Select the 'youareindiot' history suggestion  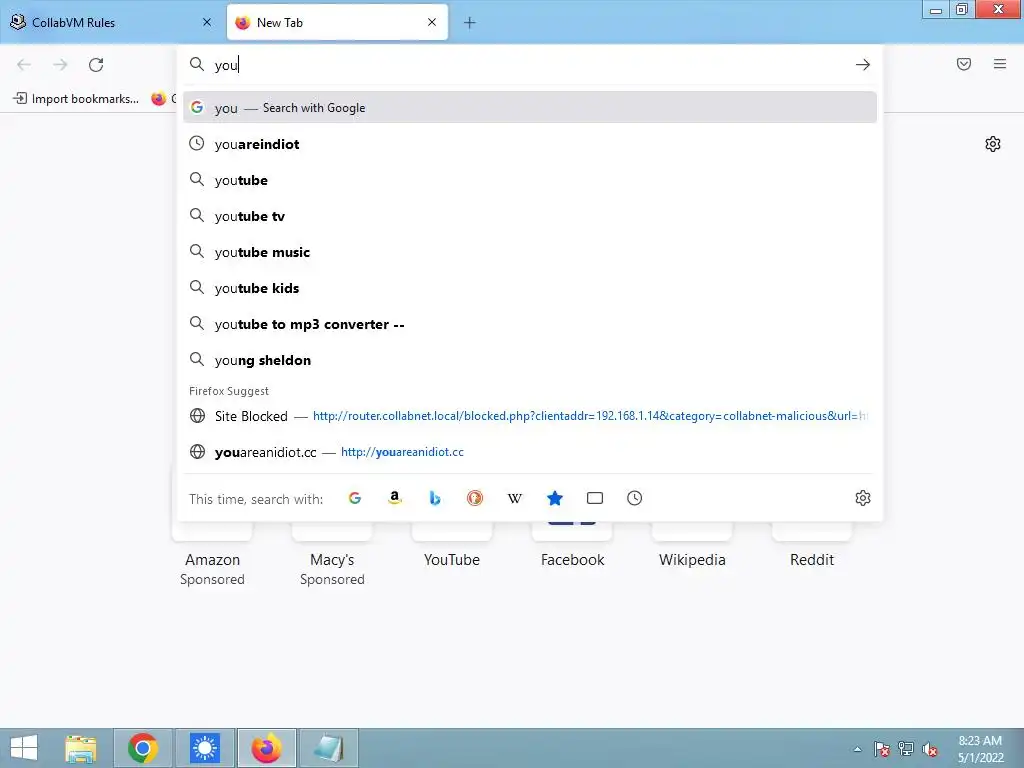[530, 144]
